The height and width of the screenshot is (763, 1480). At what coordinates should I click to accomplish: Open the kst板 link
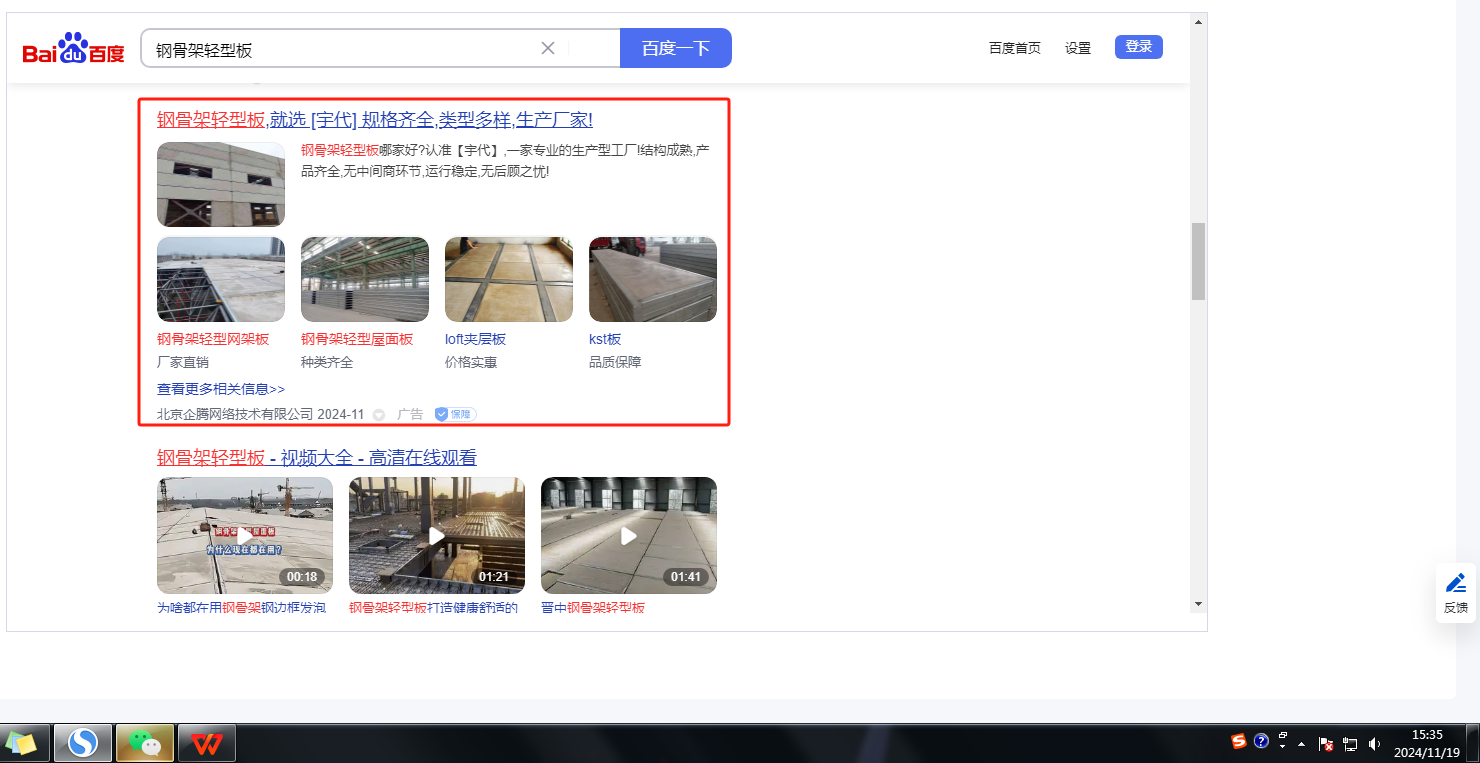click(x=605, y=339)
